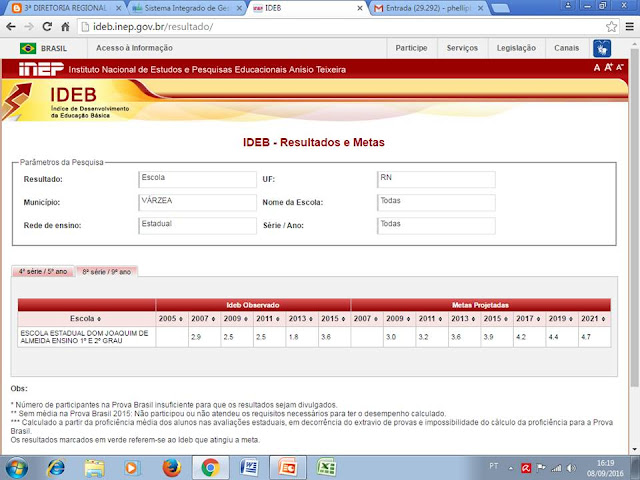The height and width of the screenshot is (480, 640).
Task: Sort by Ideb Observado 2007 column
Action: (204, 319)
